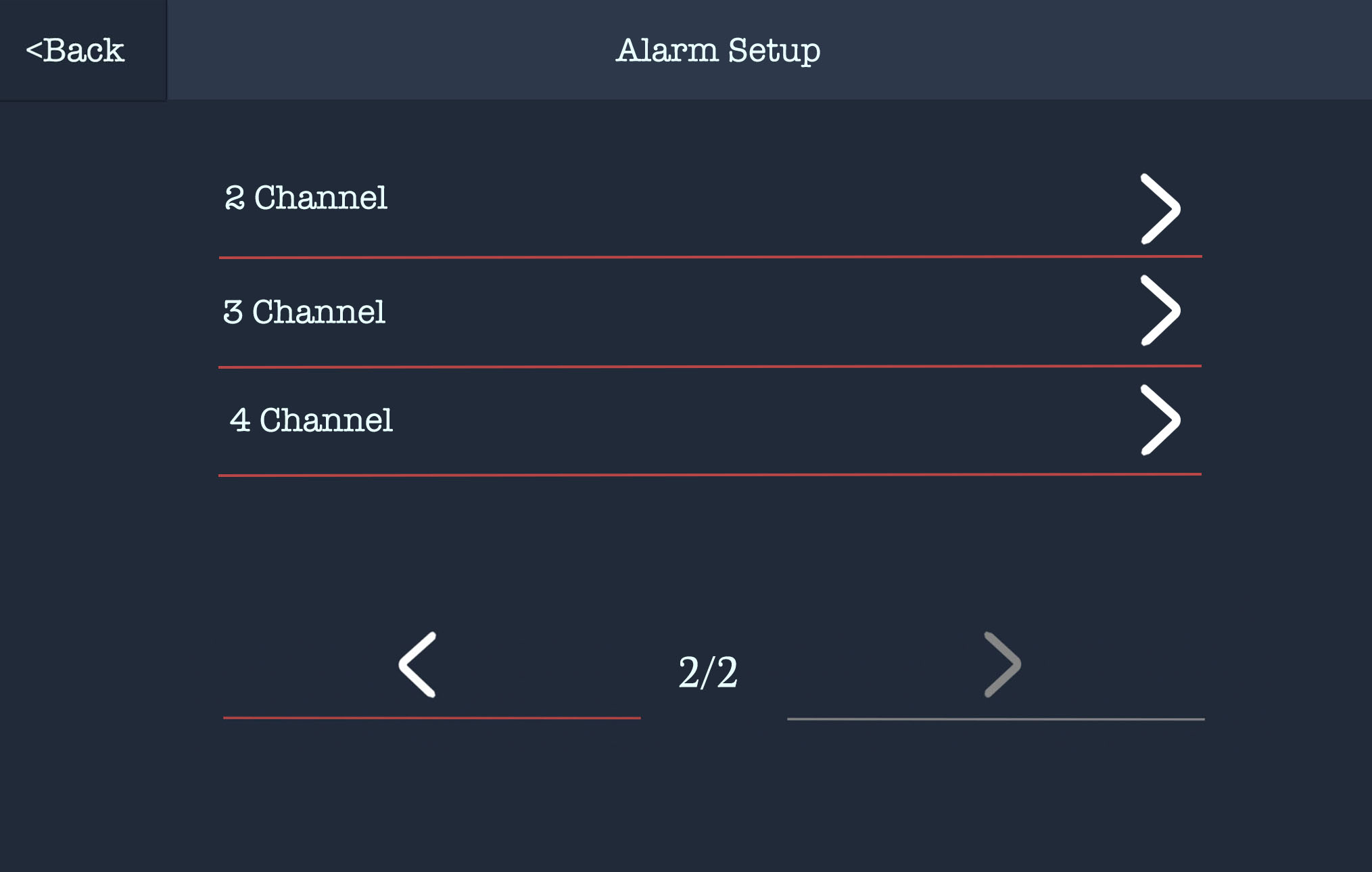
Task: Click the Alarm Setup title
Action: coord(718,51)
